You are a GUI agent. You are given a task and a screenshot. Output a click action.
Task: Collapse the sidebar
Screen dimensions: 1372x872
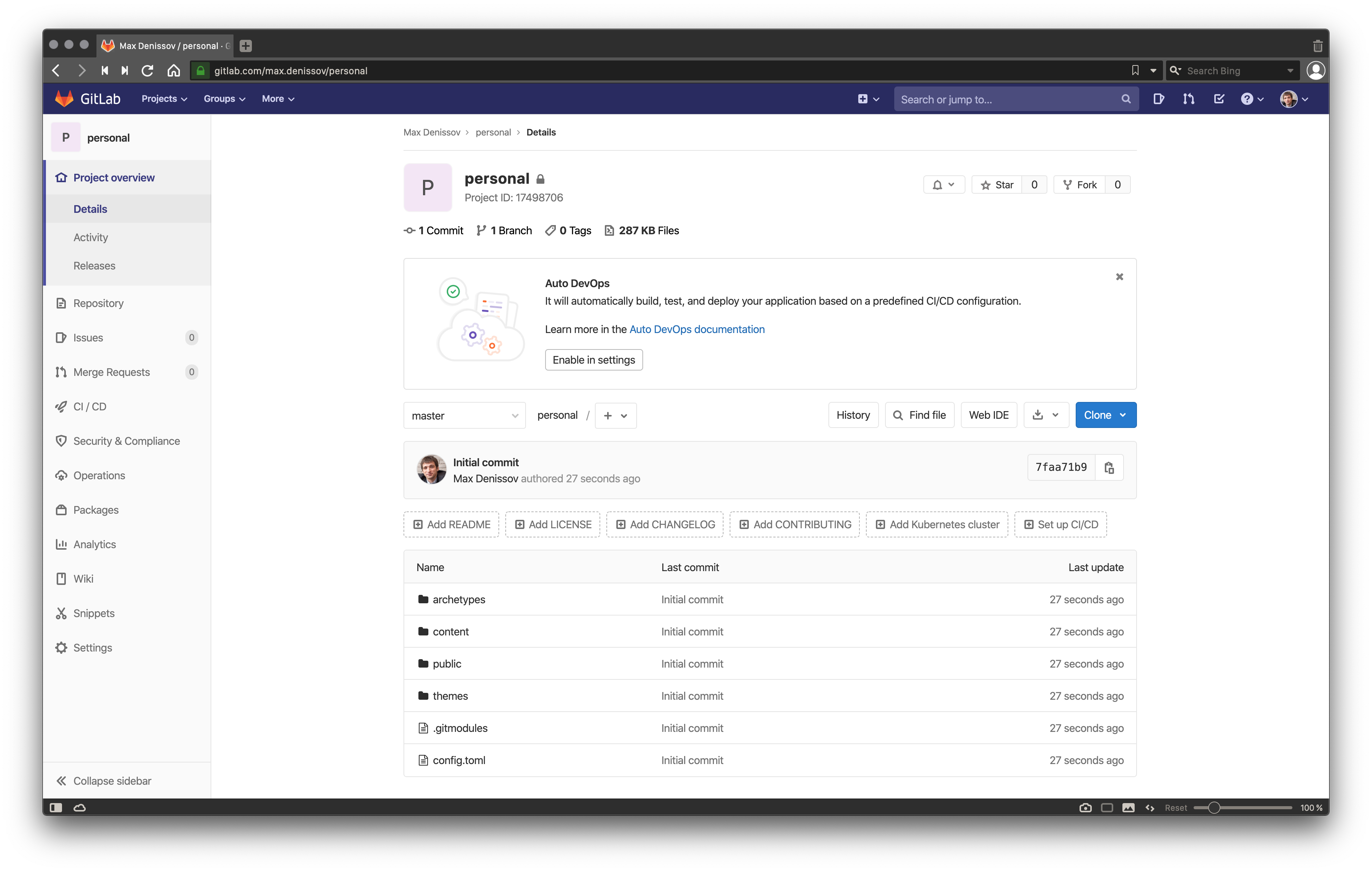click(x=104, y=780)
